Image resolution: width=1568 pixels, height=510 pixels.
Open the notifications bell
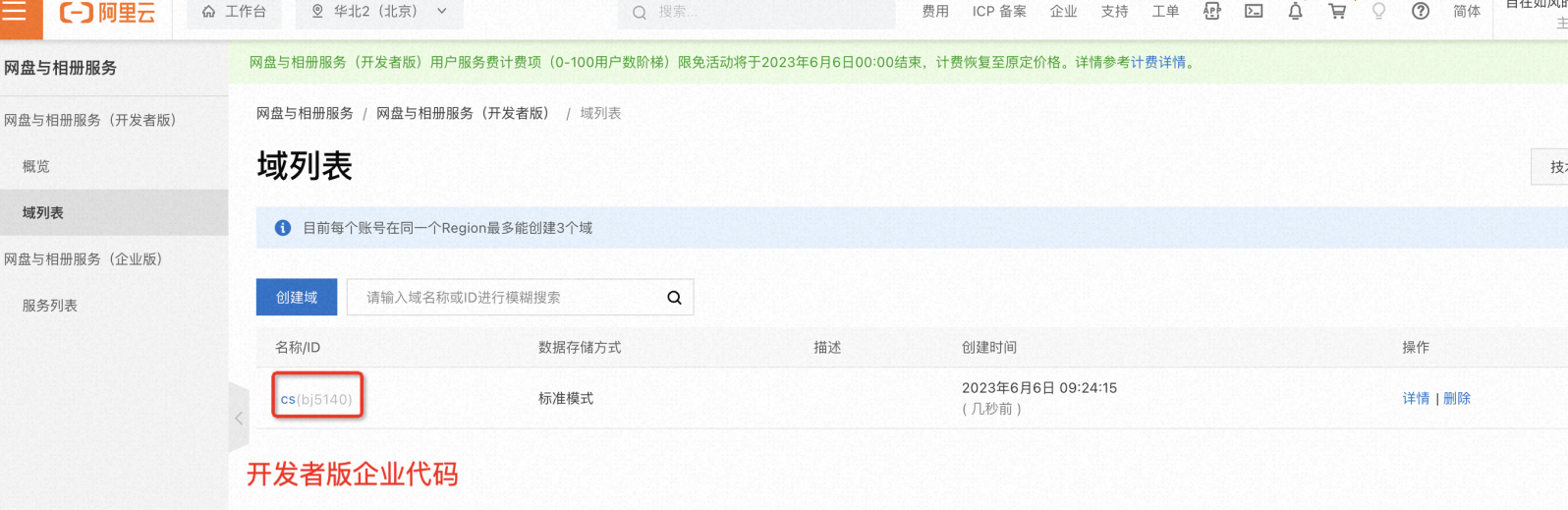pos(1295,12)
